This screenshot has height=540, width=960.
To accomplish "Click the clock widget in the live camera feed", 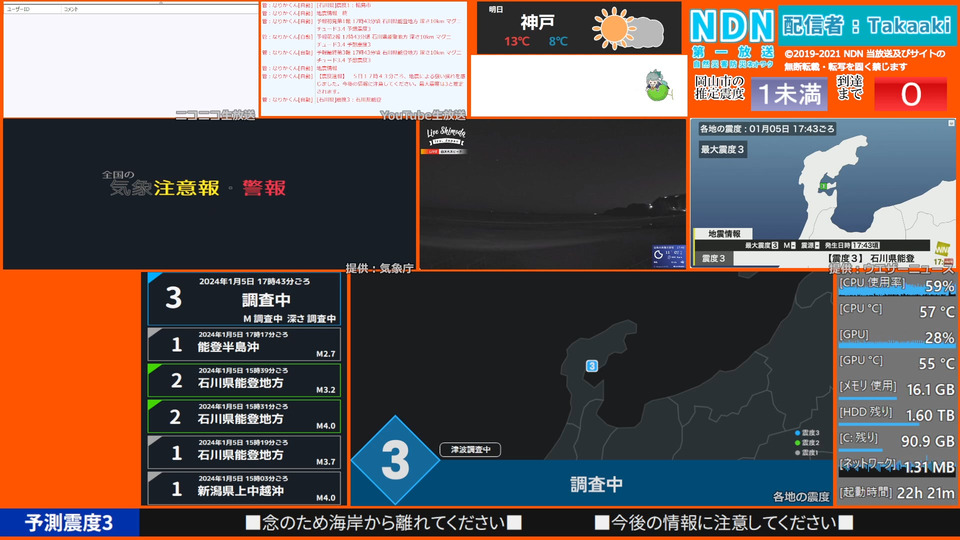I will 669,256.
